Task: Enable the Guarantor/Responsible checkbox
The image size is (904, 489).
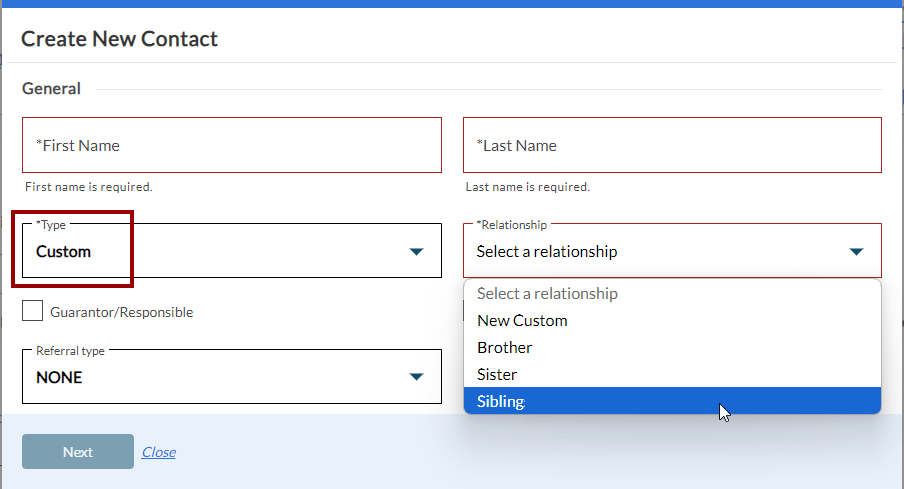Action: tap(33, 311)
